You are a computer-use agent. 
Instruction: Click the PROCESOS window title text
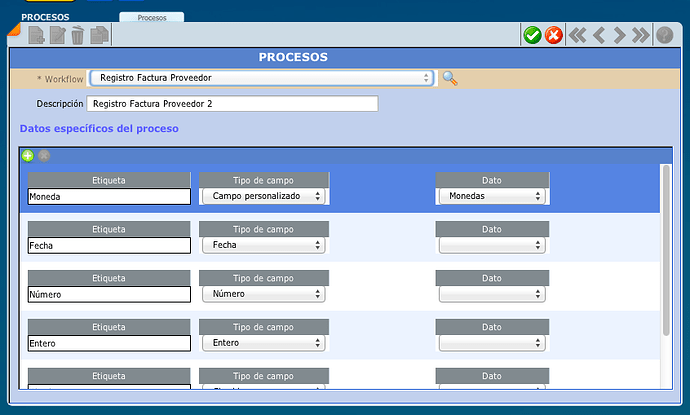[45, 17]
